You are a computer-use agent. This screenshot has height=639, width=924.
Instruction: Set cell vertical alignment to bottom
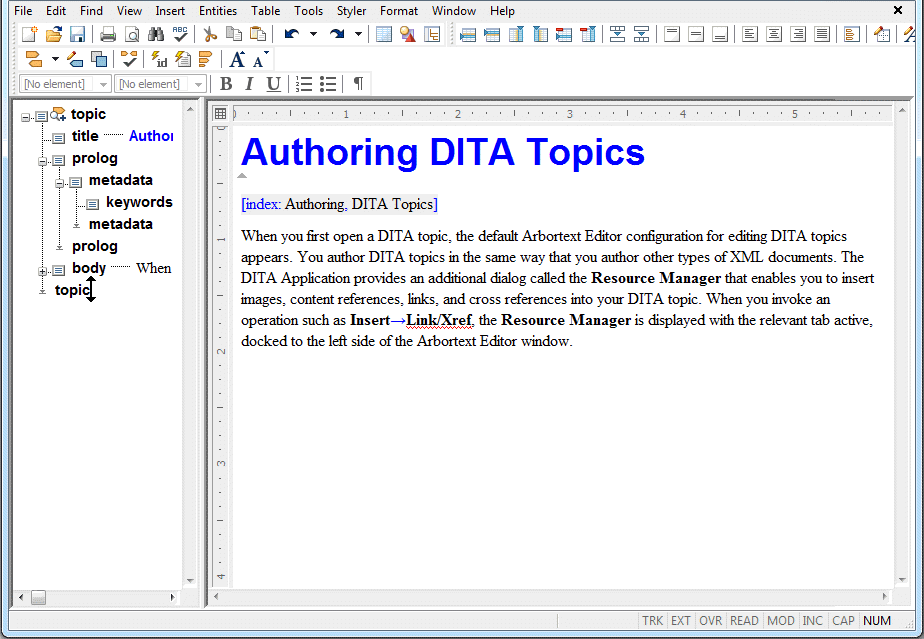coord(720,34)
